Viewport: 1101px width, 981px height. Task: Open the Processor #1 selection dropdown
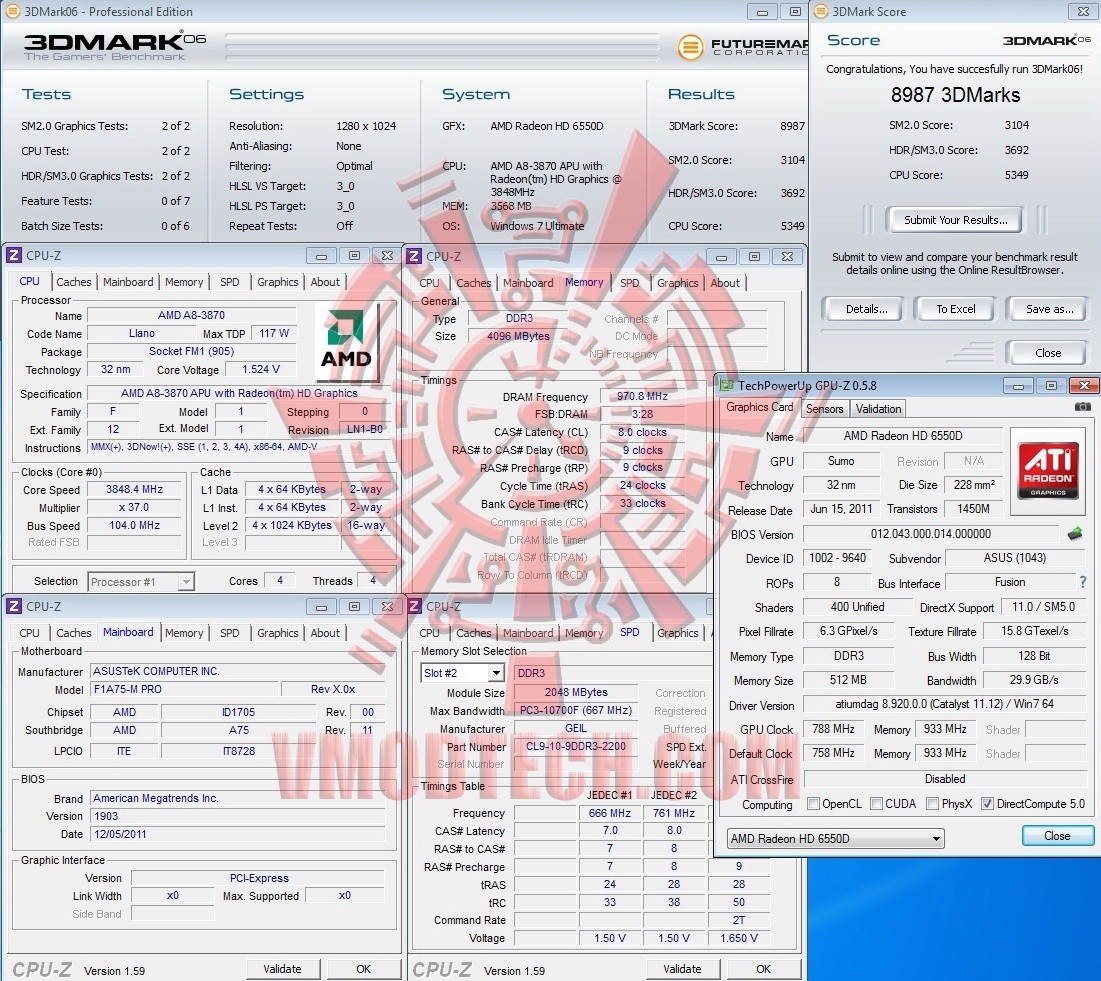[140, 581]
